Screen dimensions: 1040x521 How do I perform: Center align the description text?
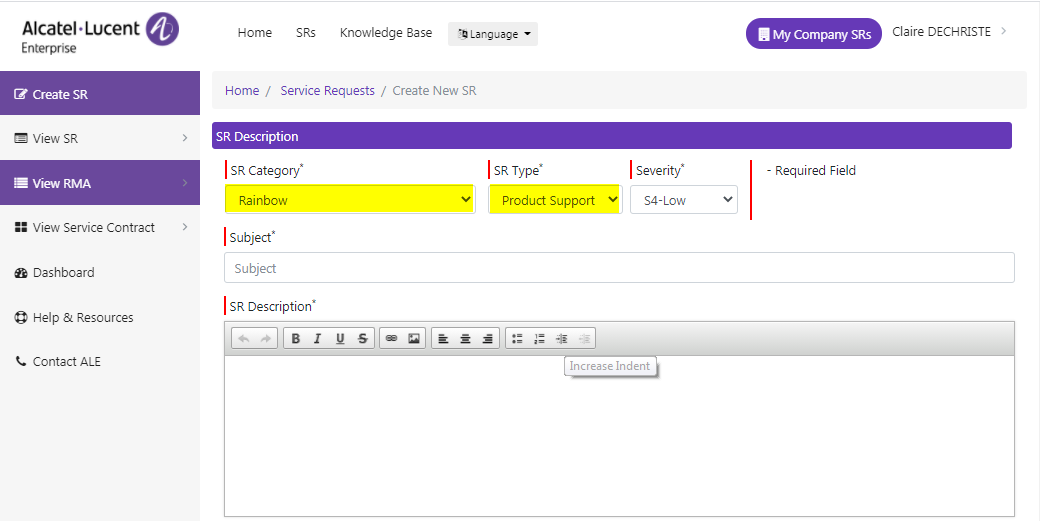click(x=465, y=339)
